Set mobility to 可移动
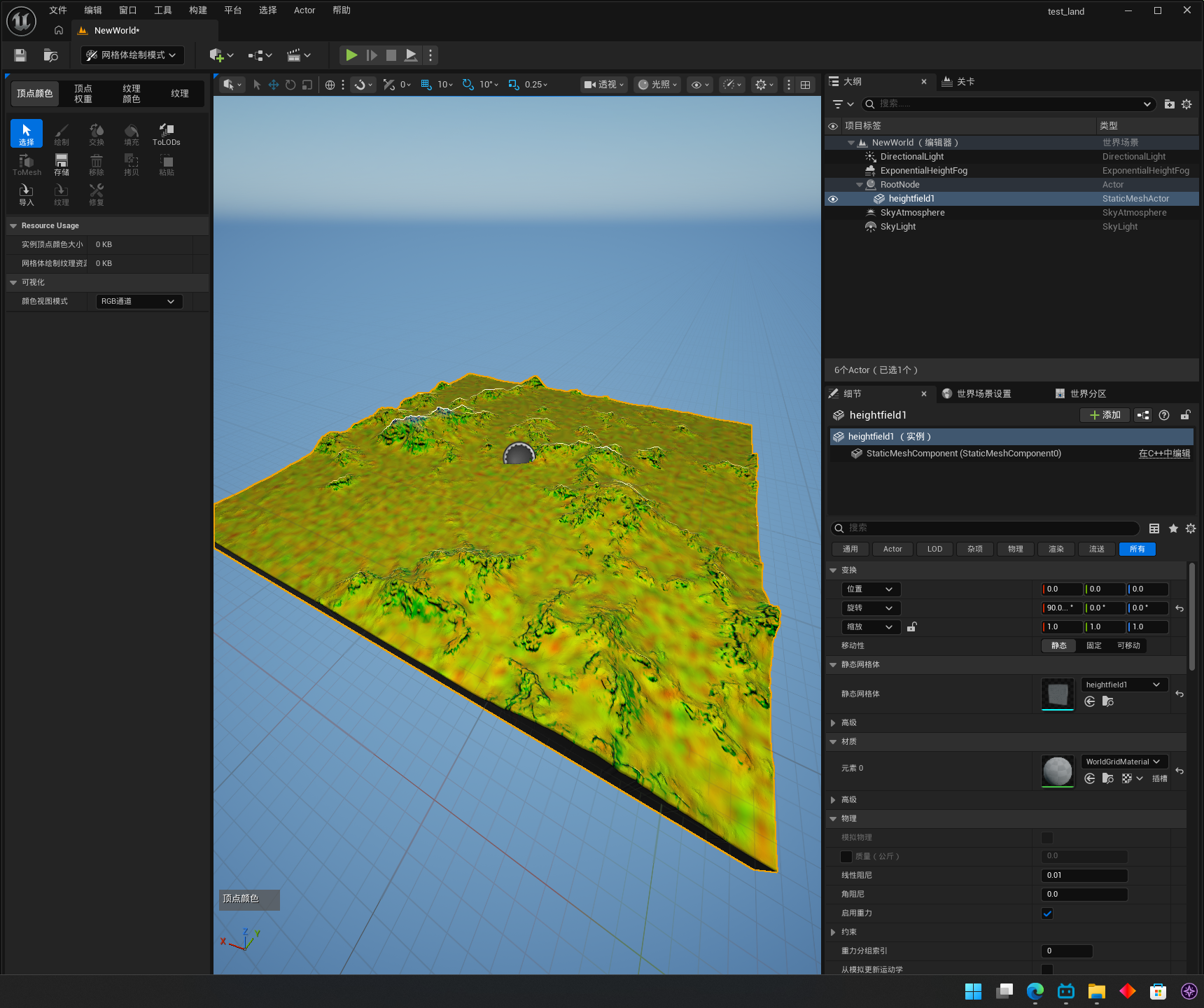The width and height of the screenshot is (1204, 1008). (1129, 645)
